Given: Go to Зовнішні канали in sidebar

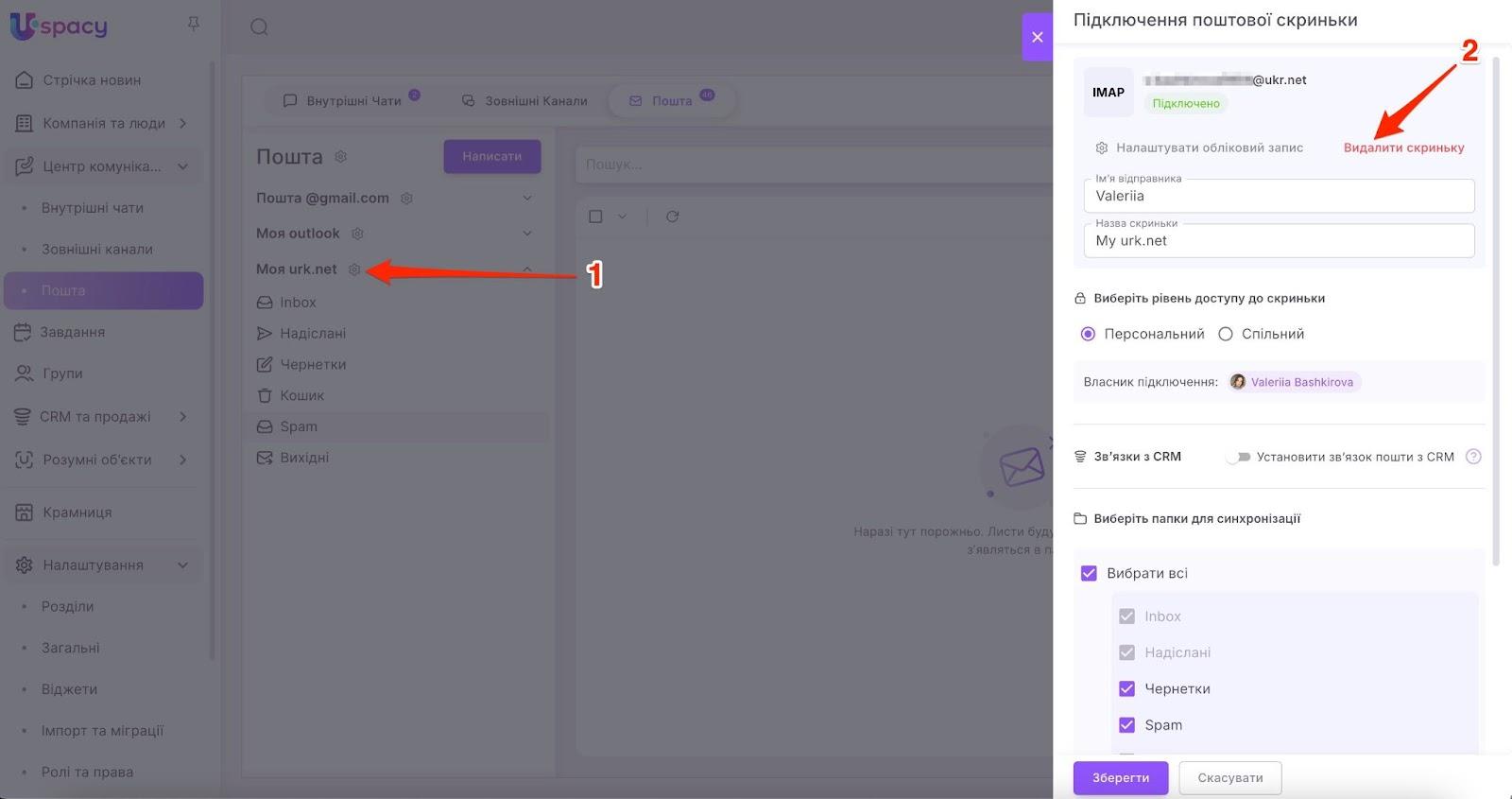Looking at the screenshot, I should tap(97, 250).
